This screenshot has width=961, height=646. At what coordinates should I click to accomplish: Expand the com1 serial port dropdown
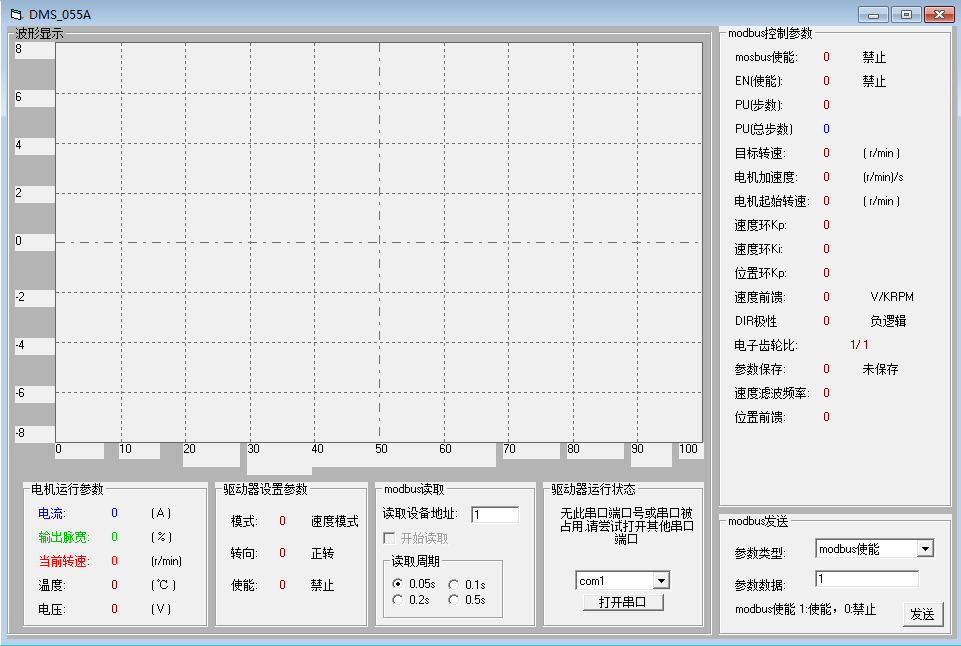point(661,581)
